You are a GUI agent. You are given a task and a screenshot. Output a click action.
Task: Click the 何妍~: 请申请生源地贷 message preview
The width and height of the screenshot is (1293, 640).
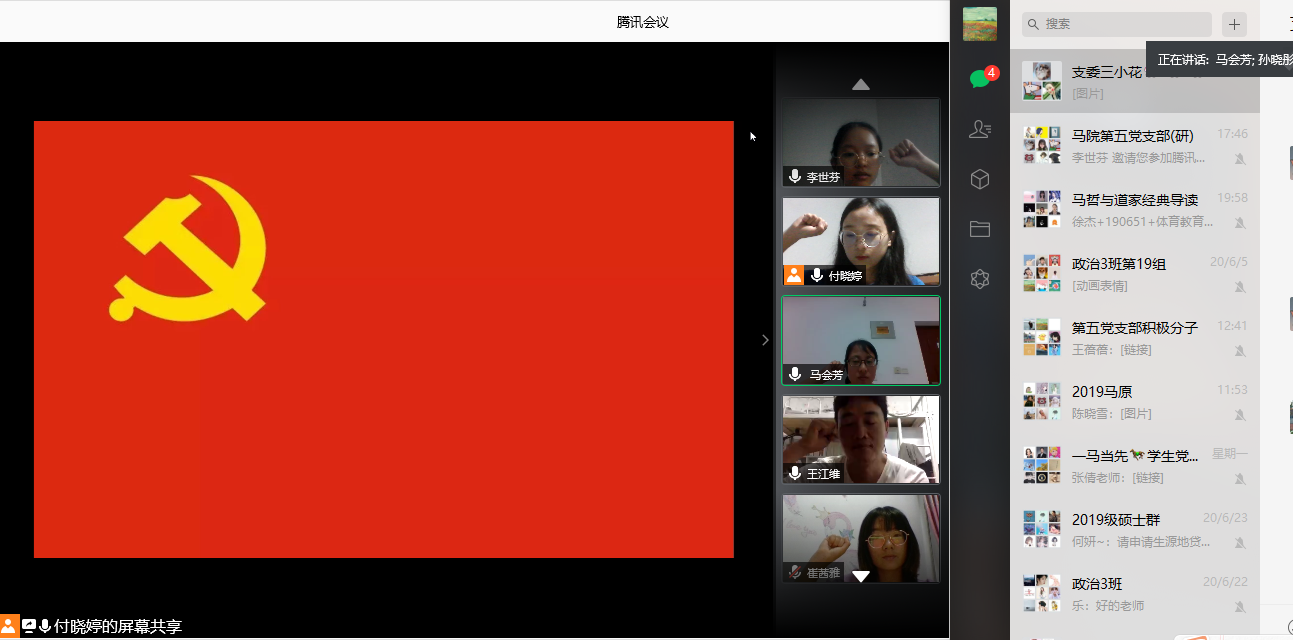pos(1141,542)
